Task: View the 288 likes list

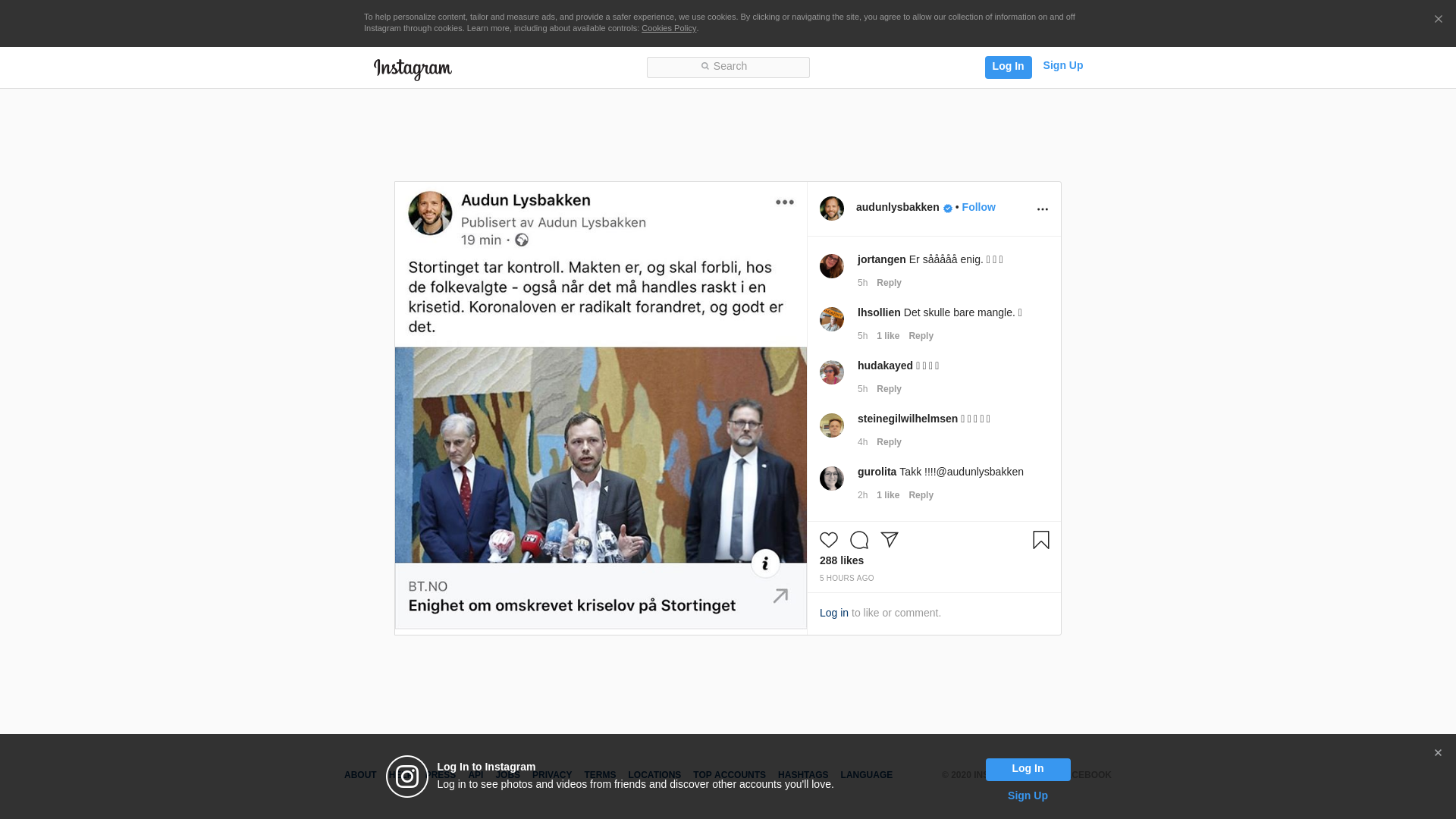Action: pos(842,561)
